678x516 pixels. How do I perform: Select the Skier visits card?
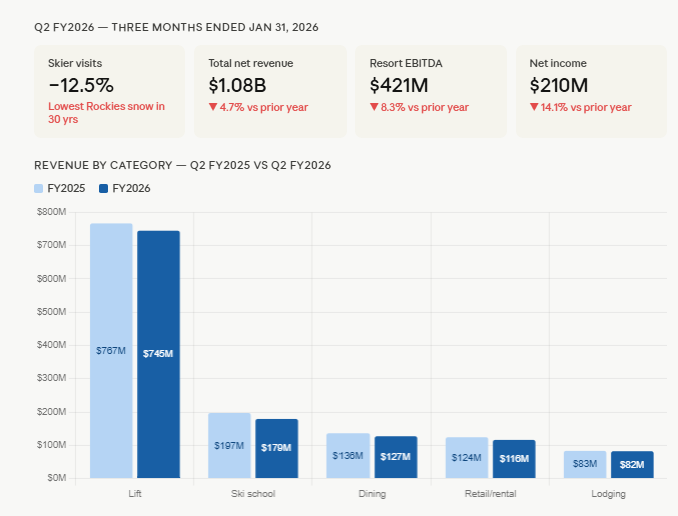click(x=109, y=91)
